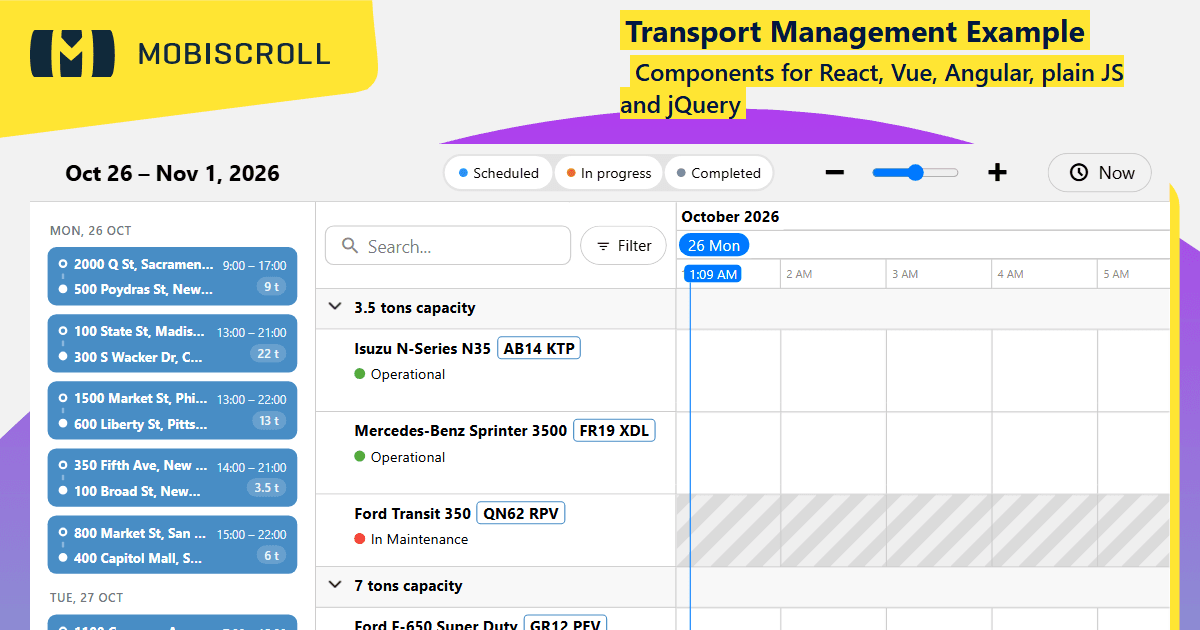The image size is (1200, 630).
Task: Click the 13 t weight badge
Action: [x=268, y=420]
